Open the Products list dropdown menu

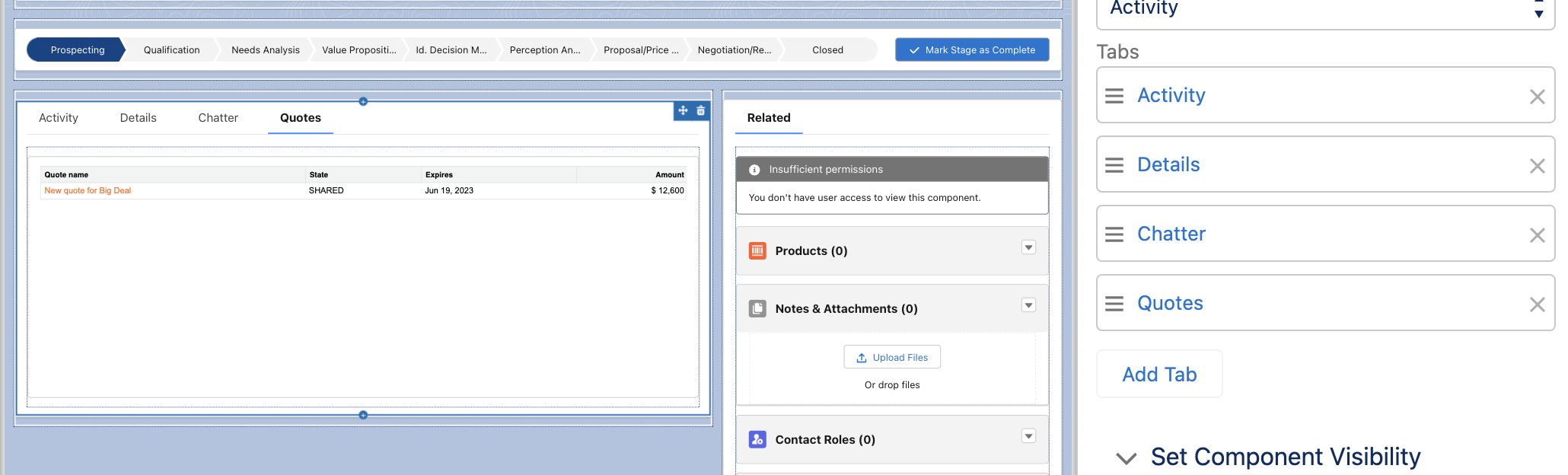point(1028,247)
